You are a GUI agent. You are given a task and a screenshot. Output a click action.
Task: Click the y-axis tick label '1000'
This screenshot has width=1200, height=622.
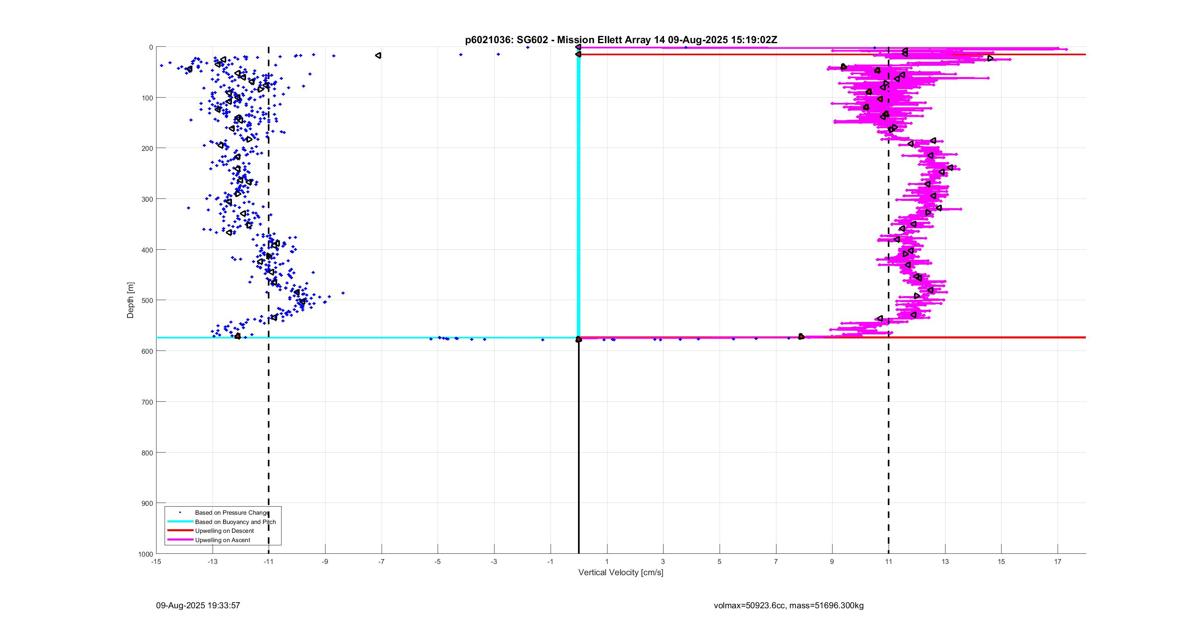click(x=144, y=553)
